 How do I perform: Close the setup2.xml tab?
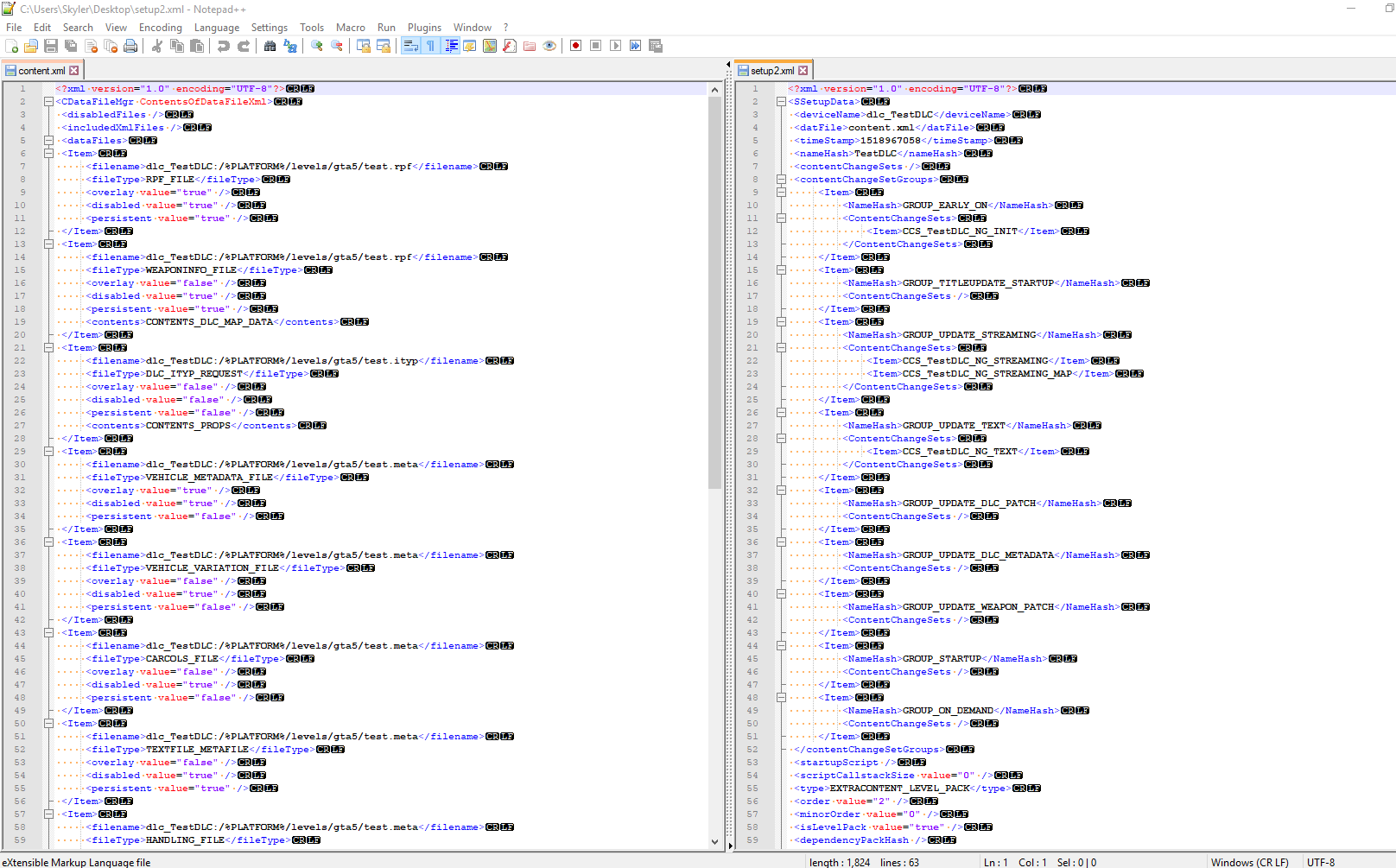point(803,71)
